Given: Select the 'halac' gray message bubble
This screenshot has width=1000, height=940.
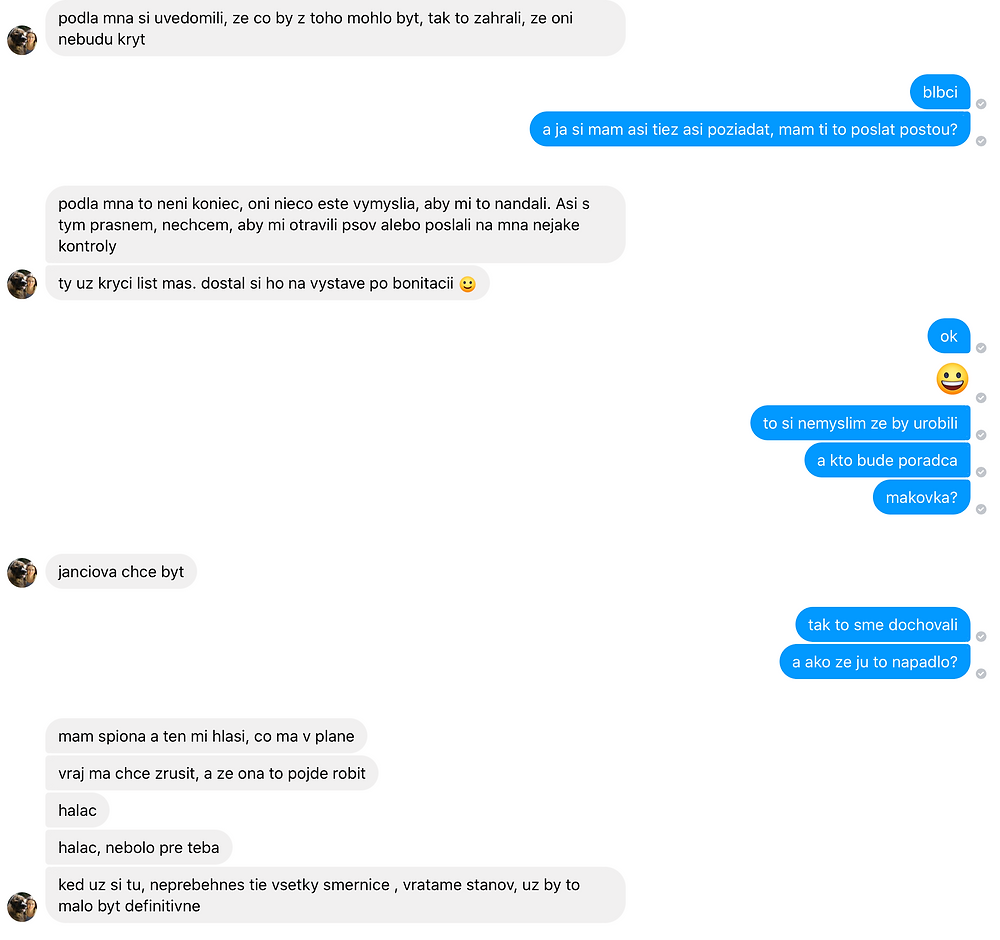Looking at the screenshot, I should point(77,810).
